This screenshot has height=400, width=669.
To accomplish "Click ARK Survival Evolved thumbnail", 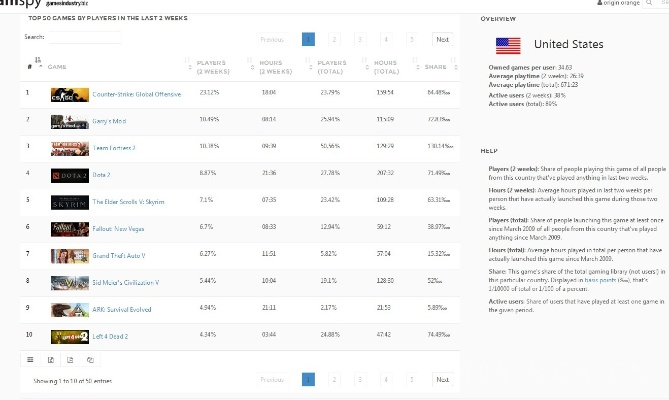I will click(70, 310).
